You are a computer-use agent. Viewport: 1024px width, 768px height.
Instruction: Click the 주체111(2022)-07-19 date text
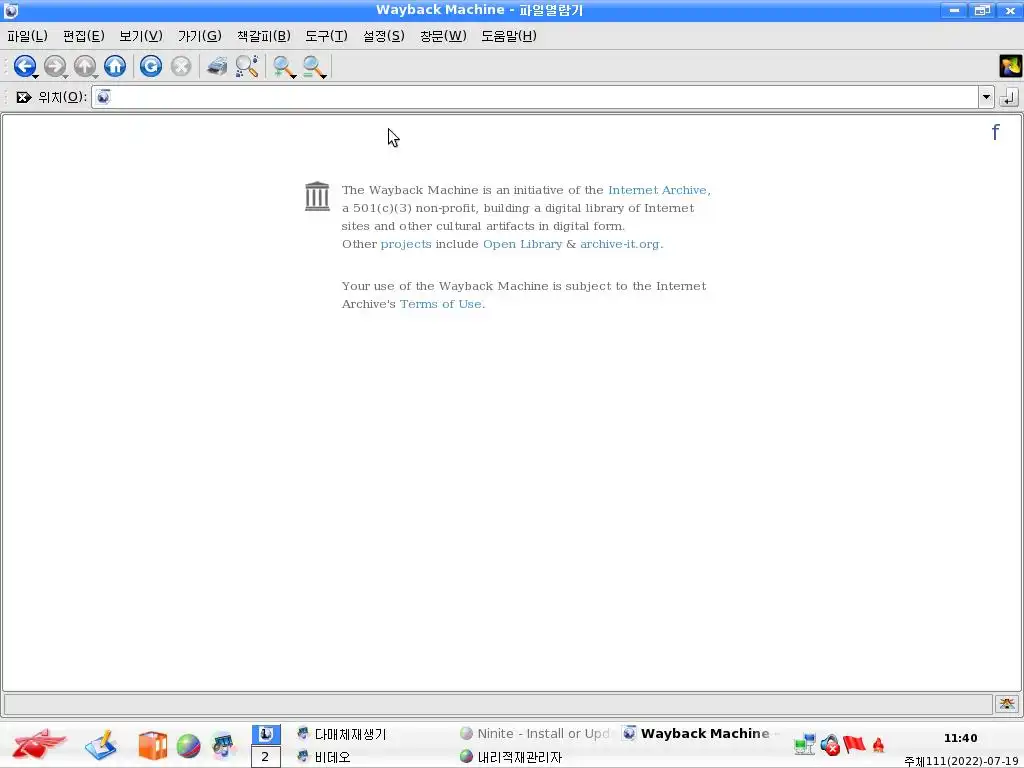[962, 761]
